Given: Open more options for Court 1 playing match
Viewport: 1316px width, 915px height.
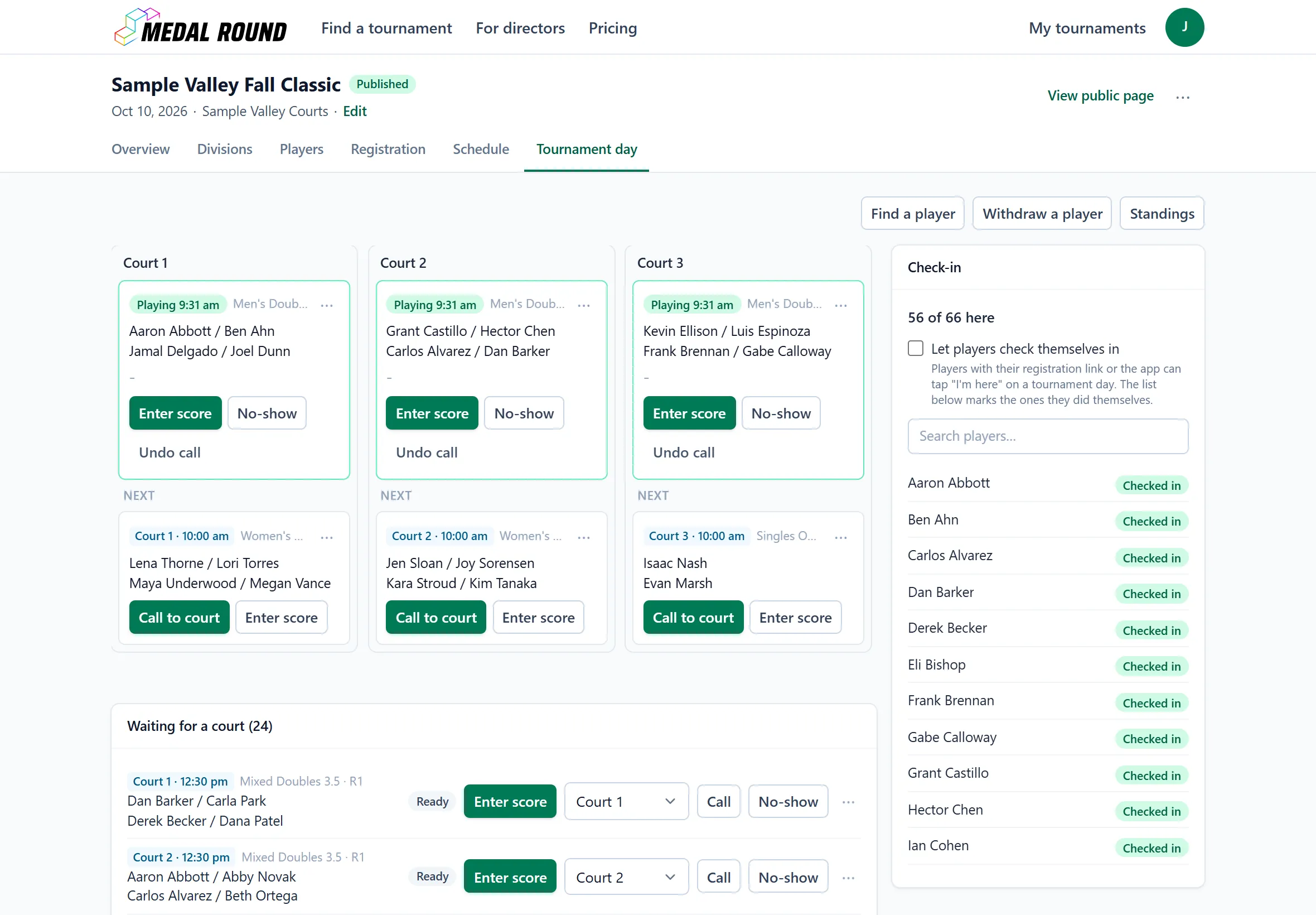Looking at the screenshot, I should (x=327, y=305).
